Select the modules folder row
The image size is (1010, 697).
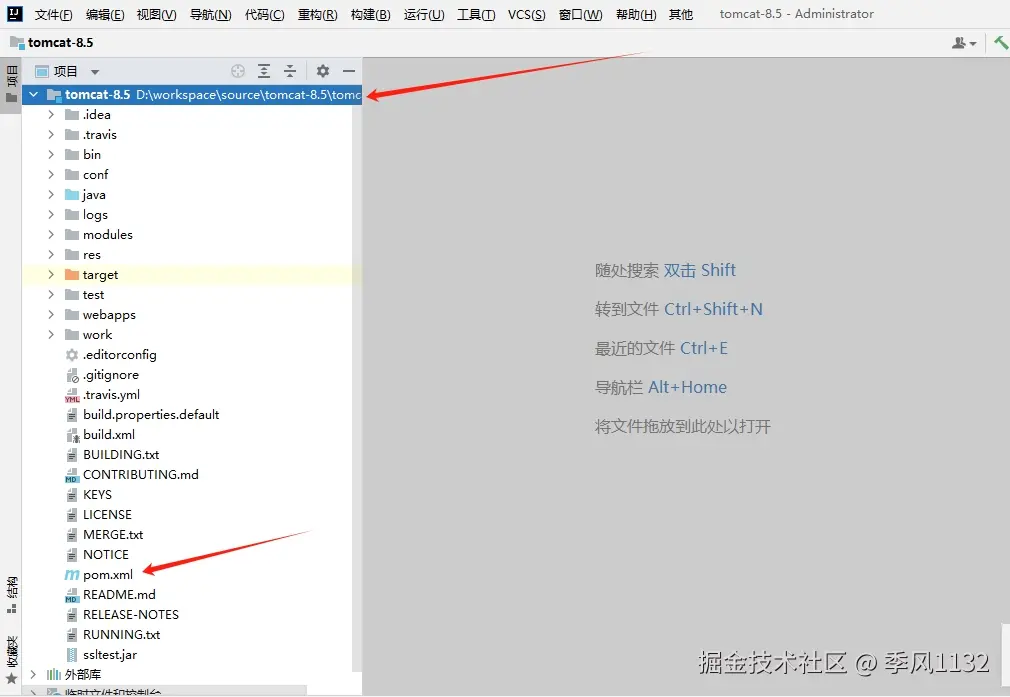tap(191, 234)
